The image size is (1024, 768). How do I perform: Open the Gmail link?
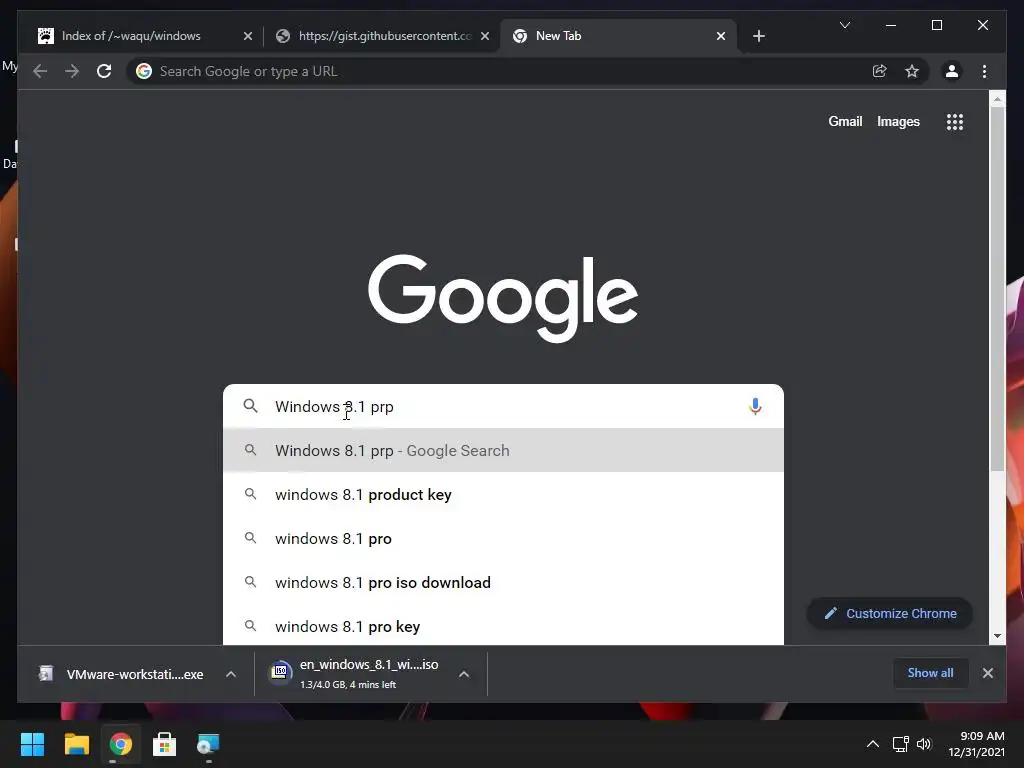point(845,121)
